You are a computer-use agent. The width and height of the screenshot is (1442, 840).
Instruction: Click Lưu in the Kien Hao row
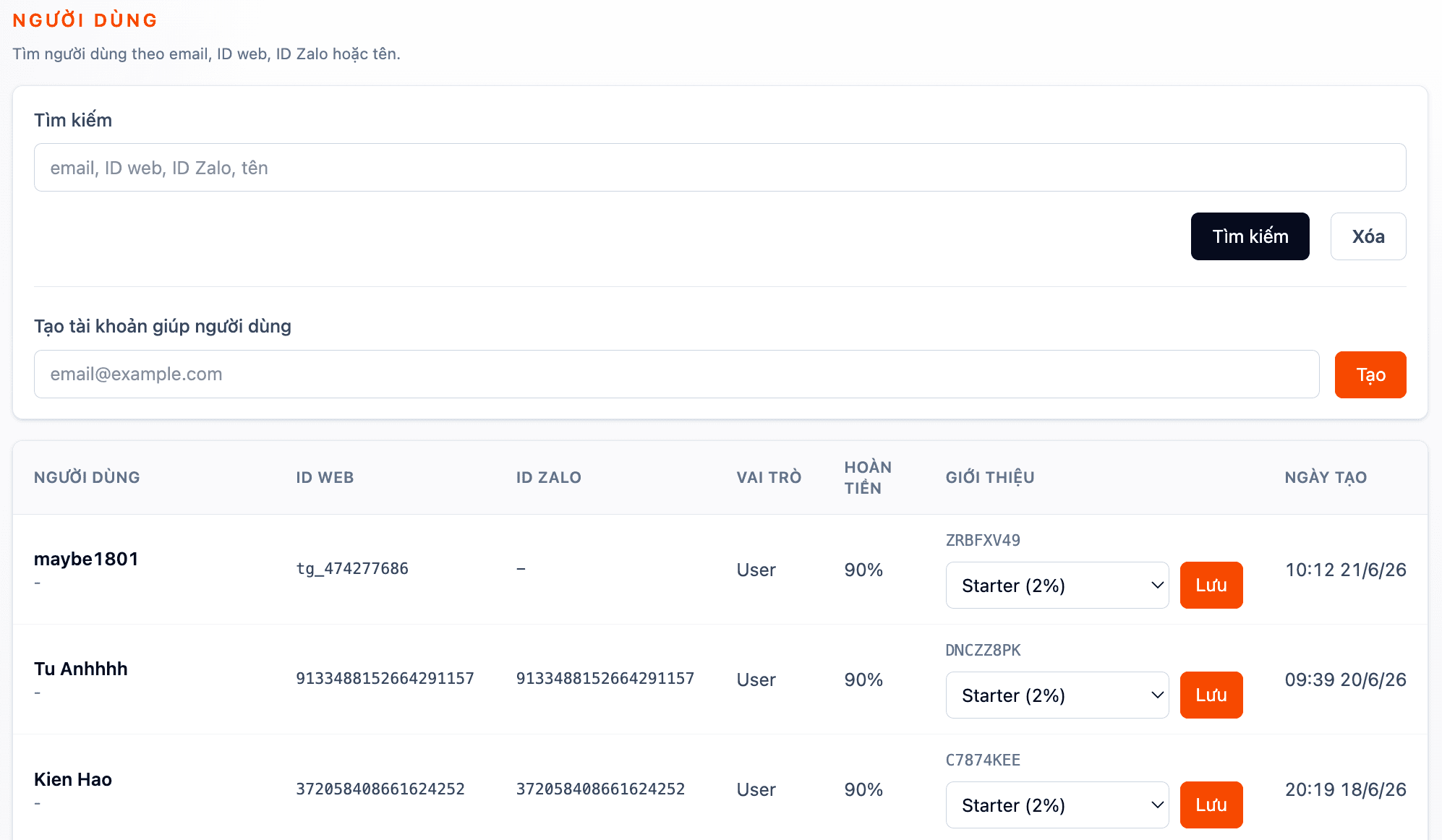(x=1211, y=805)
